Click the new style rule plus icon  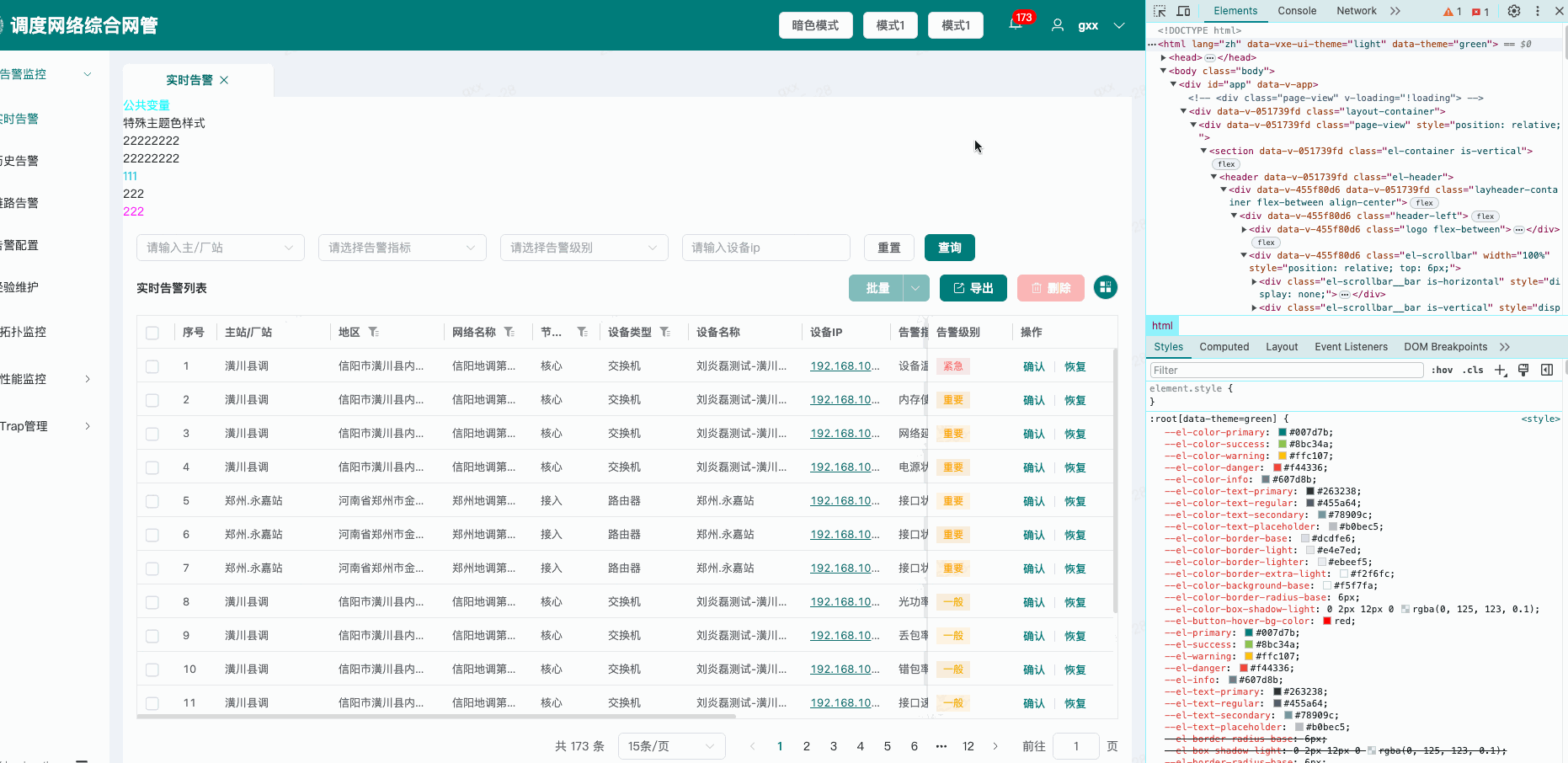(x=1501, y=370)
